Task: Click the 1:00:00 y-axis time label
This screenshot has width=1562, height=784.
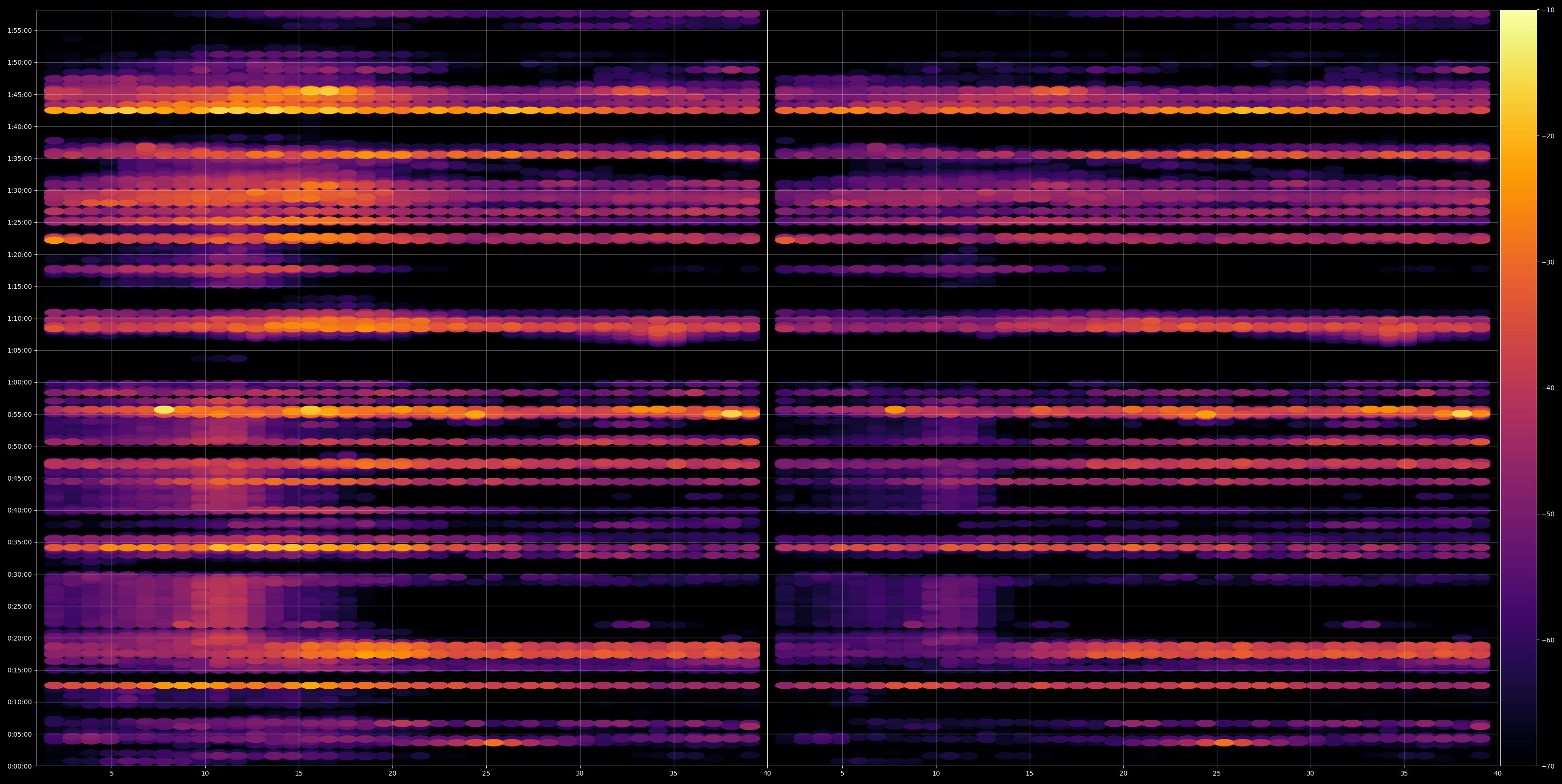Action: tap(19, 383)
